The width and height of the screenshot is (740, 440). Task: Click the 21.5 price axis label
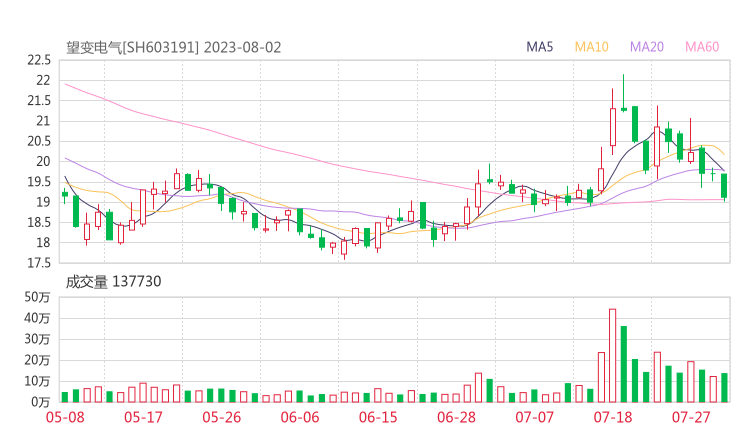[x=39, y=101]
